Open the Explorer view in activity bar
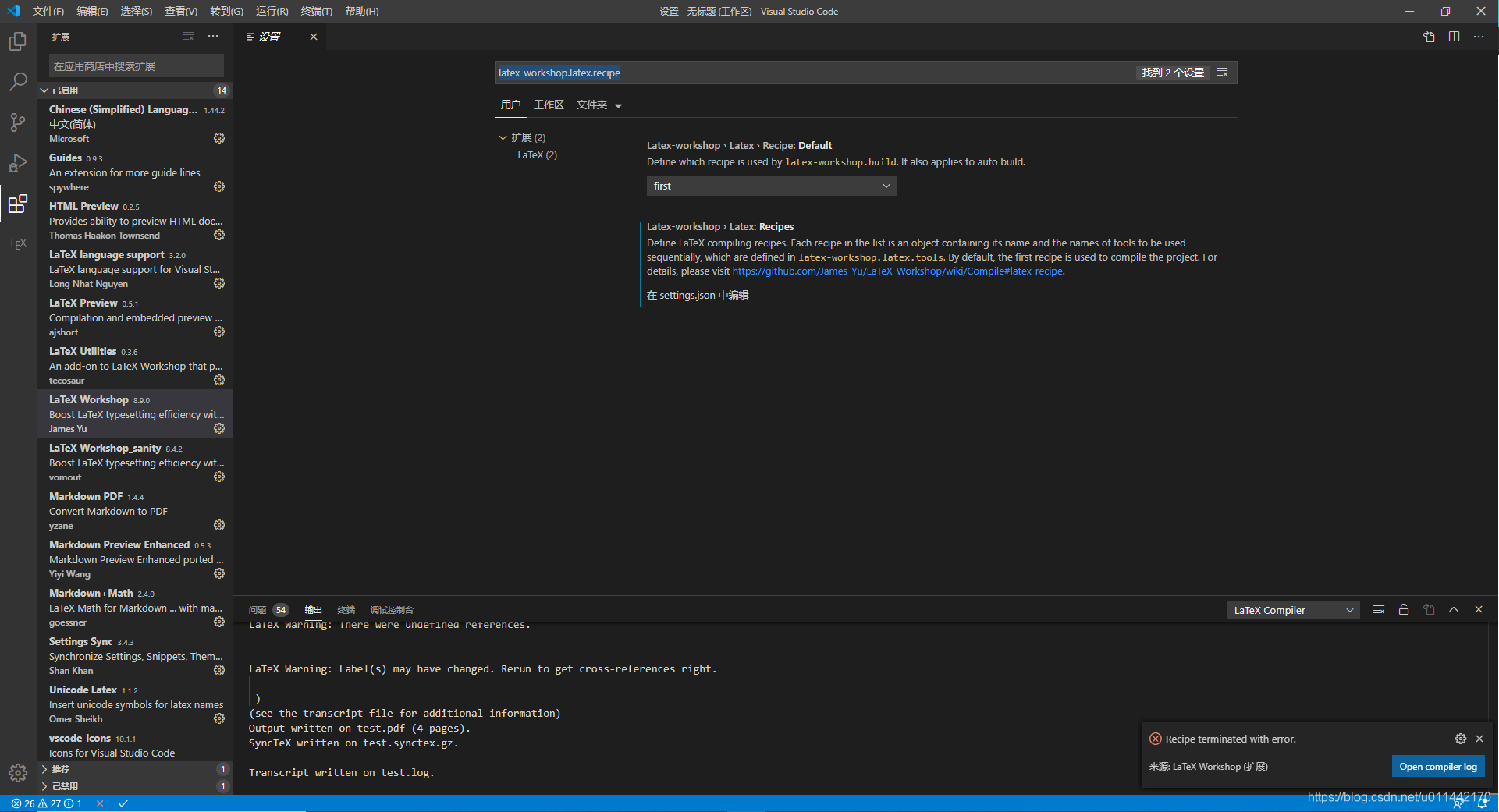This screenshot has width=1499, height=812. (17, 41)
